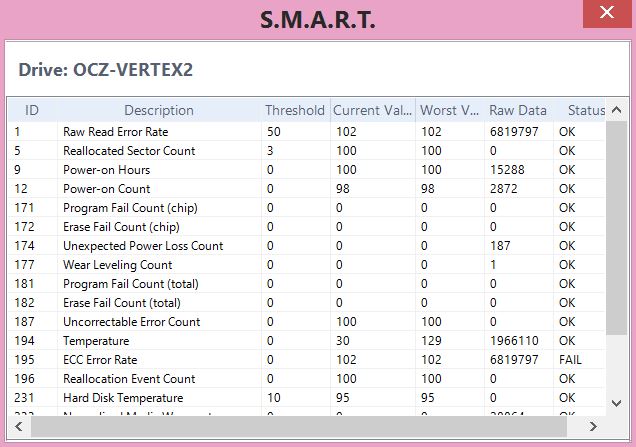This screenshot has width=636, height=447.
Task: Select the Wear Leveling Count row
Action: coord(307,265)
